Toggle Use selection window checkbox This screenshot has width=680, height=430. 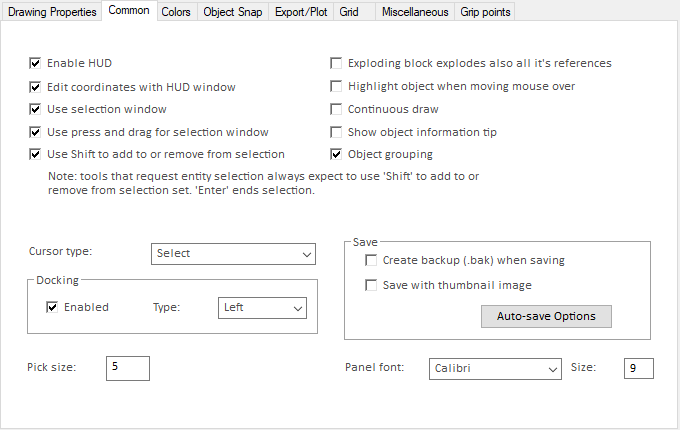point(36,109)
